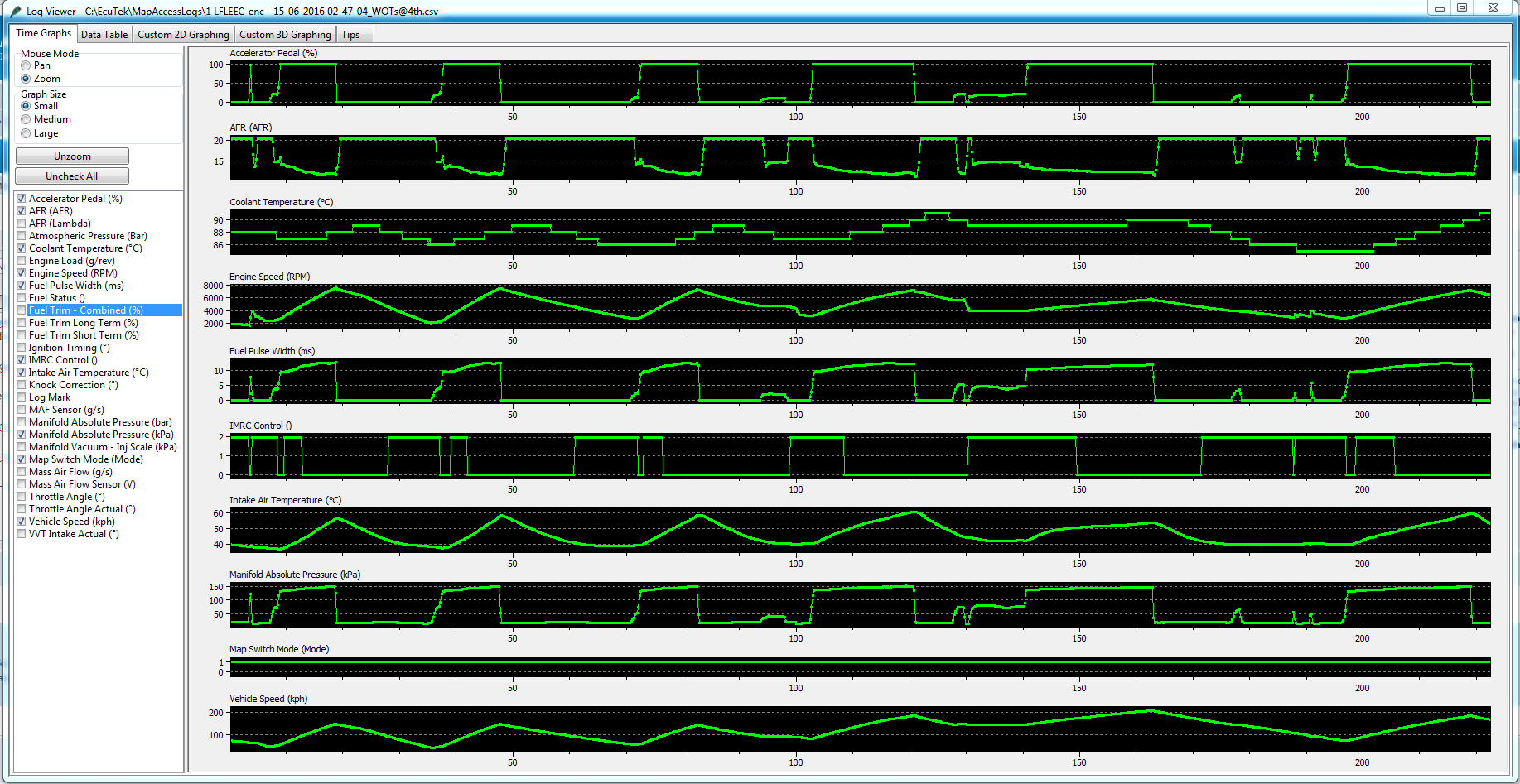This screenshot has height=784, width=1520.
Task: Choose Small graph size
Action: click(26, 106)
